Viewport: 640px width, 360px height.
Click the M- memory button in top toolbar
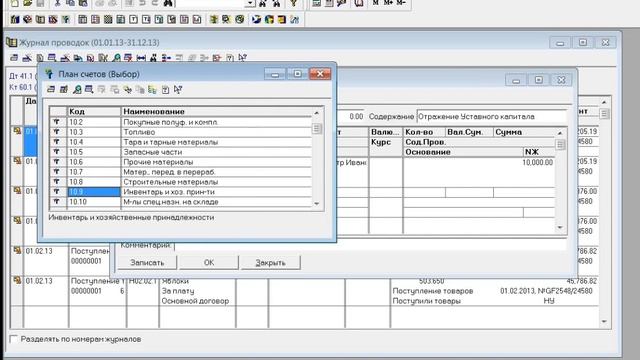[401, 2]
